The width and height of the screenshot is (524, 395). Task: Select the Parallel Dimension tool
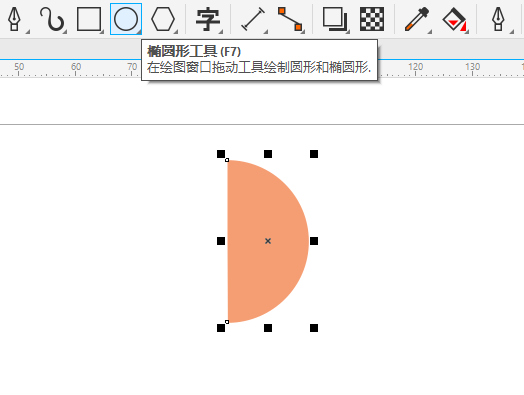(x=253, y=19)
